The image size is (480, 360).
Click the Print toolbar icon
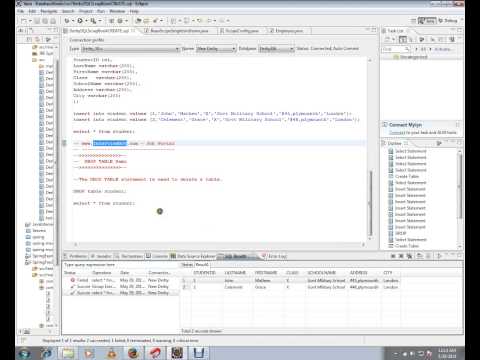pyautogui.click(x=53, y=21)
